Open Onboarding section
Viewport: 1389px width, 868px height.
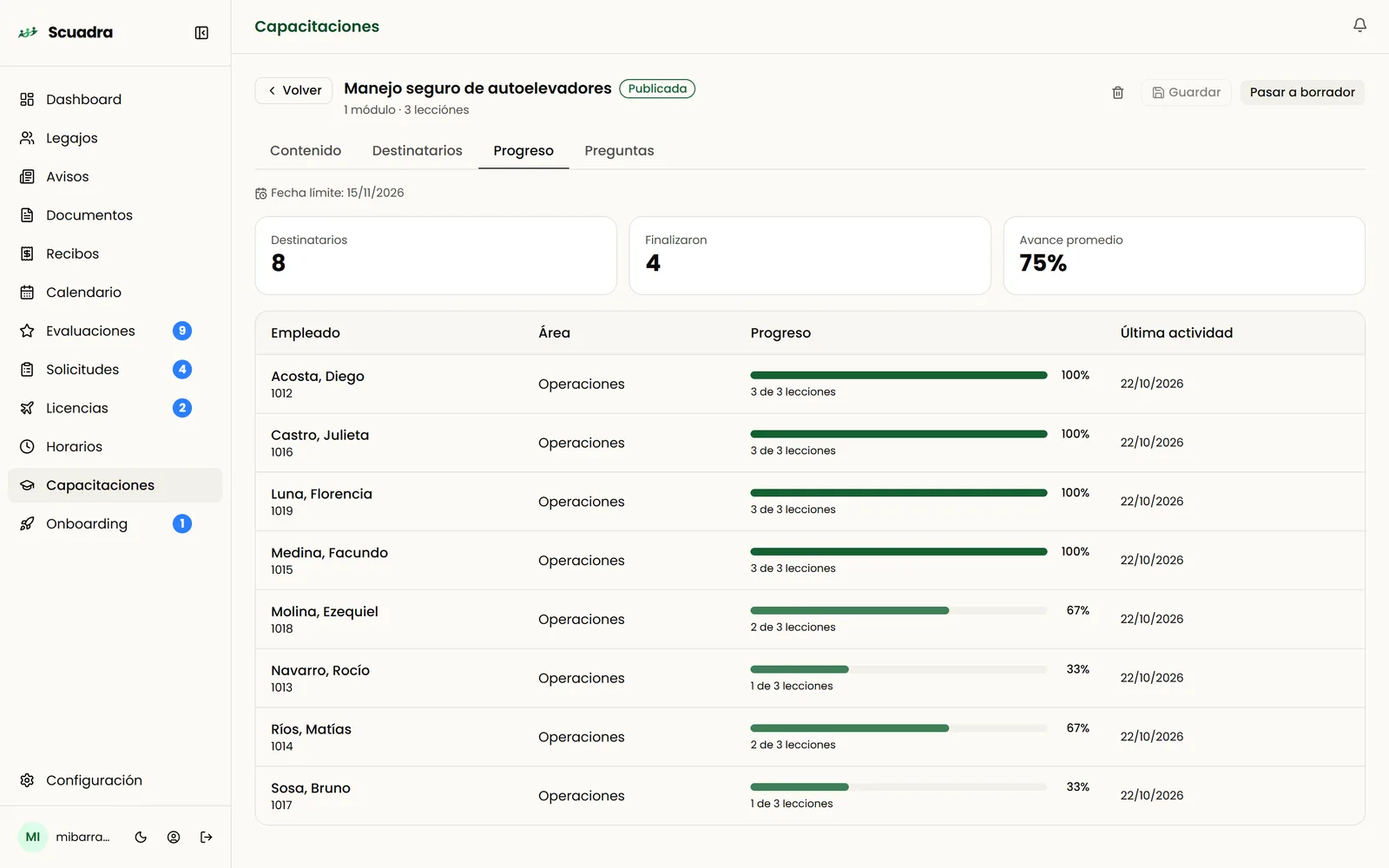tap(115, 523)
